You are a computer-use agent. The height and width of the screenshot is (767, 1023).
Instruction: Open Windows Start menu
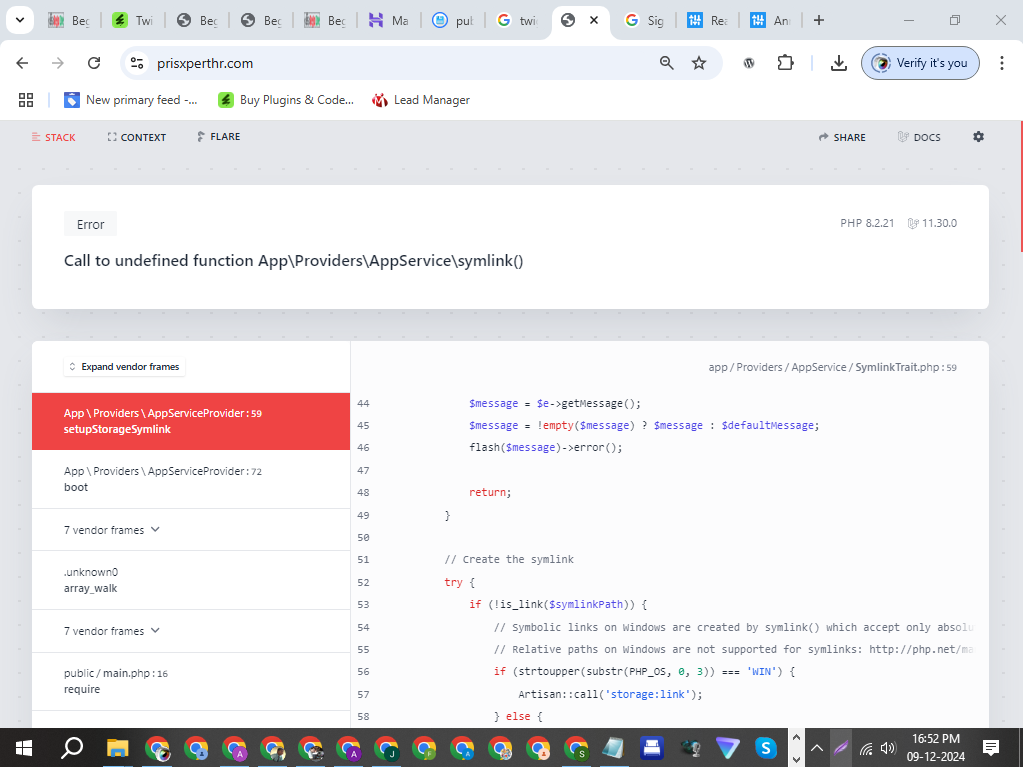23,747
